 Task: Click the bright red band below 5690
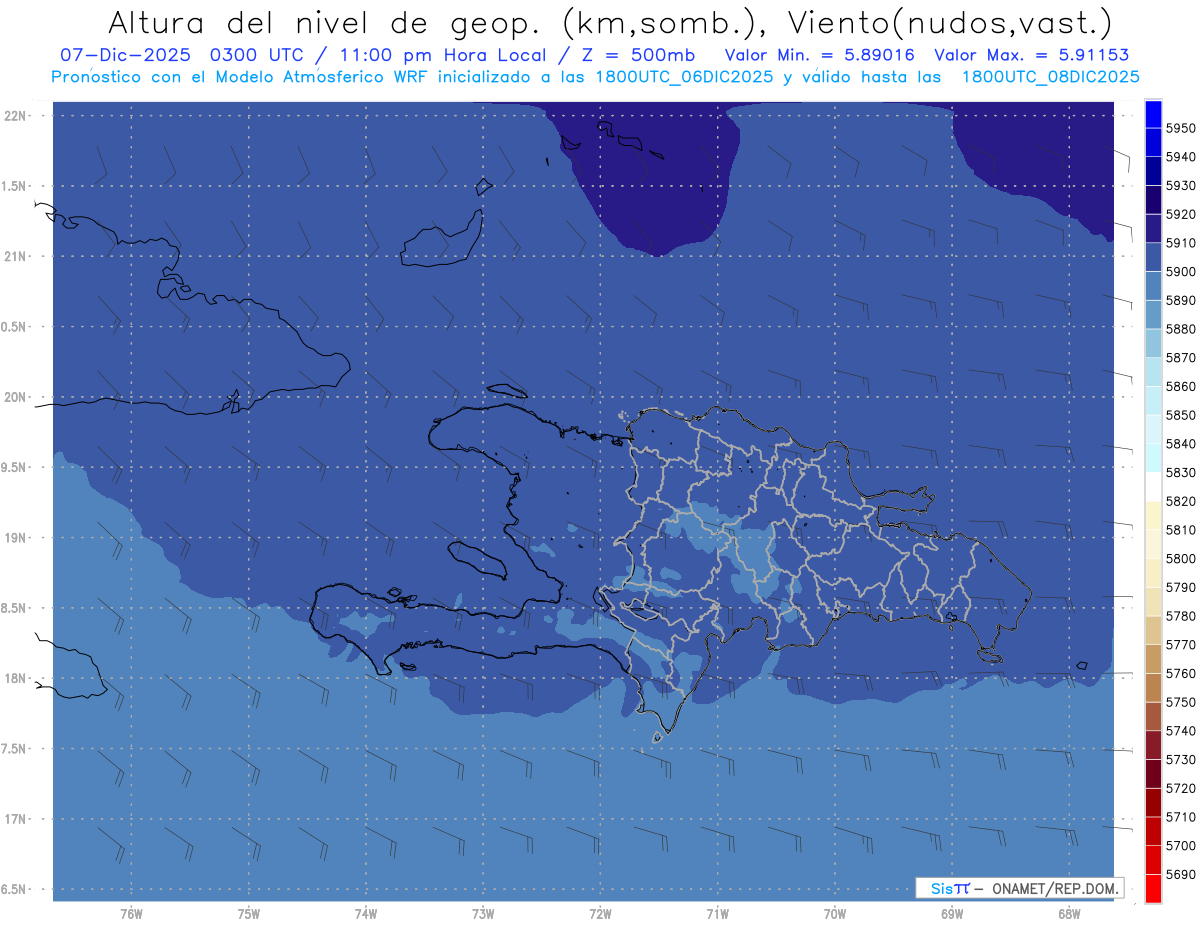(x=1153, y=888)
